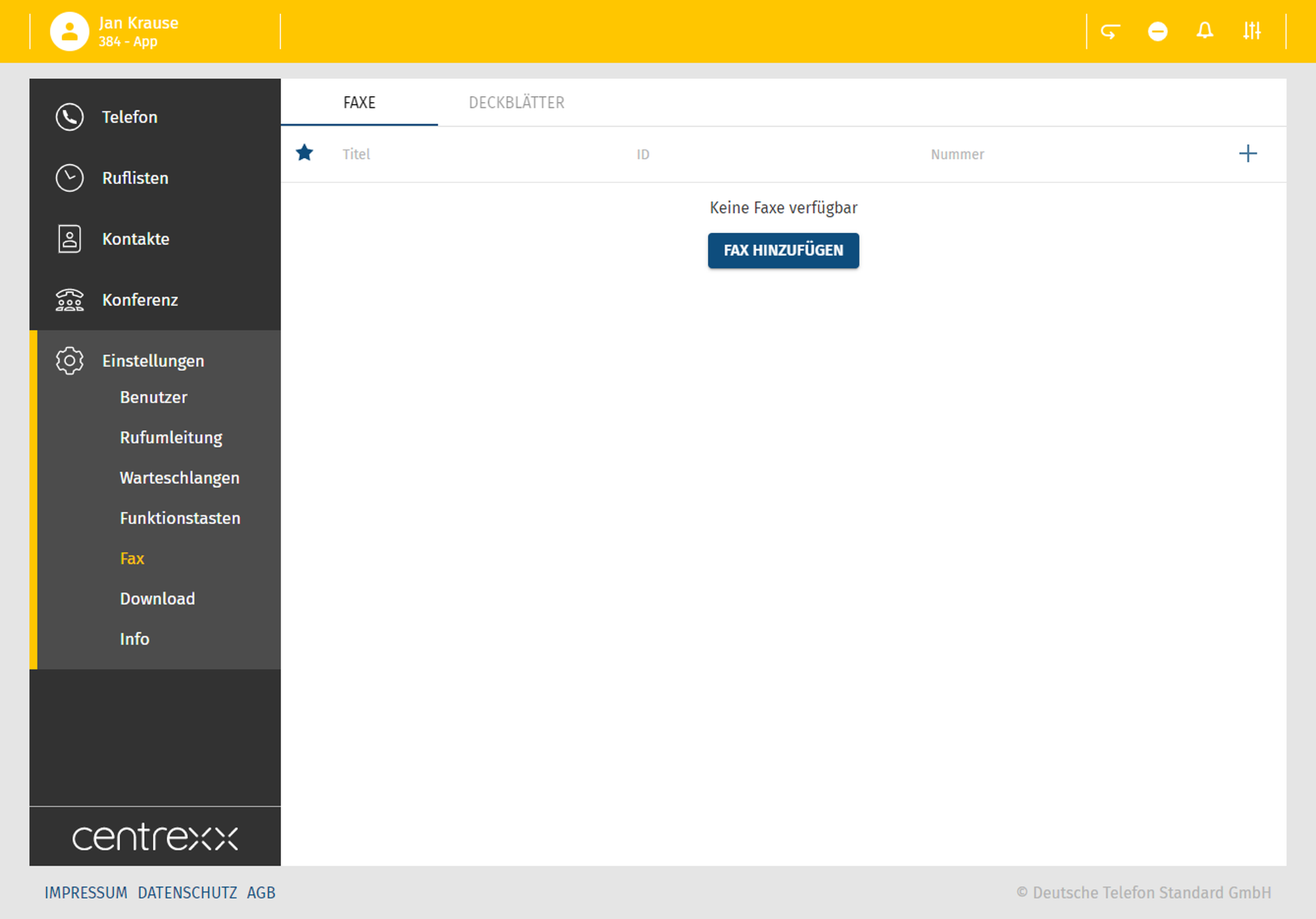Toggle the favorites star column filter
Screen dimensions: 1316x919
point(304,153)
